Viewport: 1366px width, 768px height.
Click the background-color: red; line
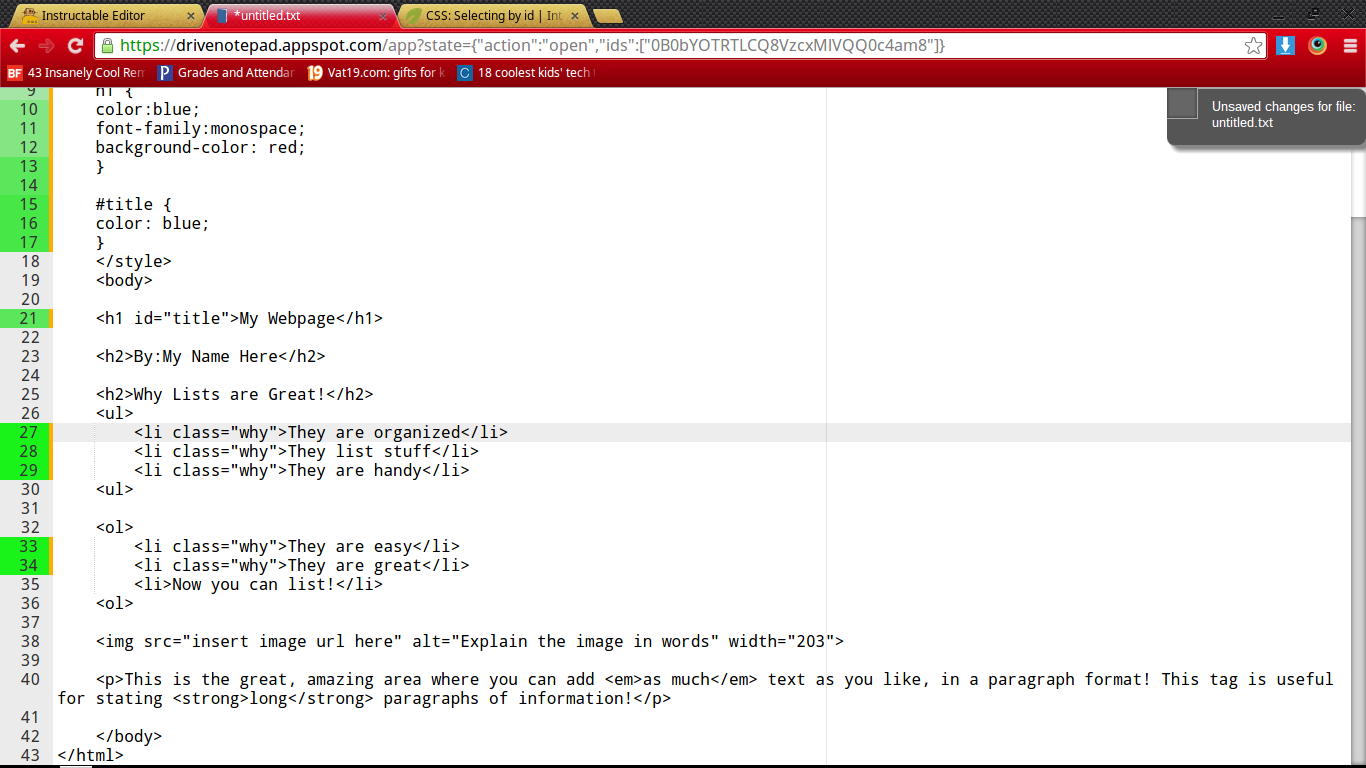(200, 147)
